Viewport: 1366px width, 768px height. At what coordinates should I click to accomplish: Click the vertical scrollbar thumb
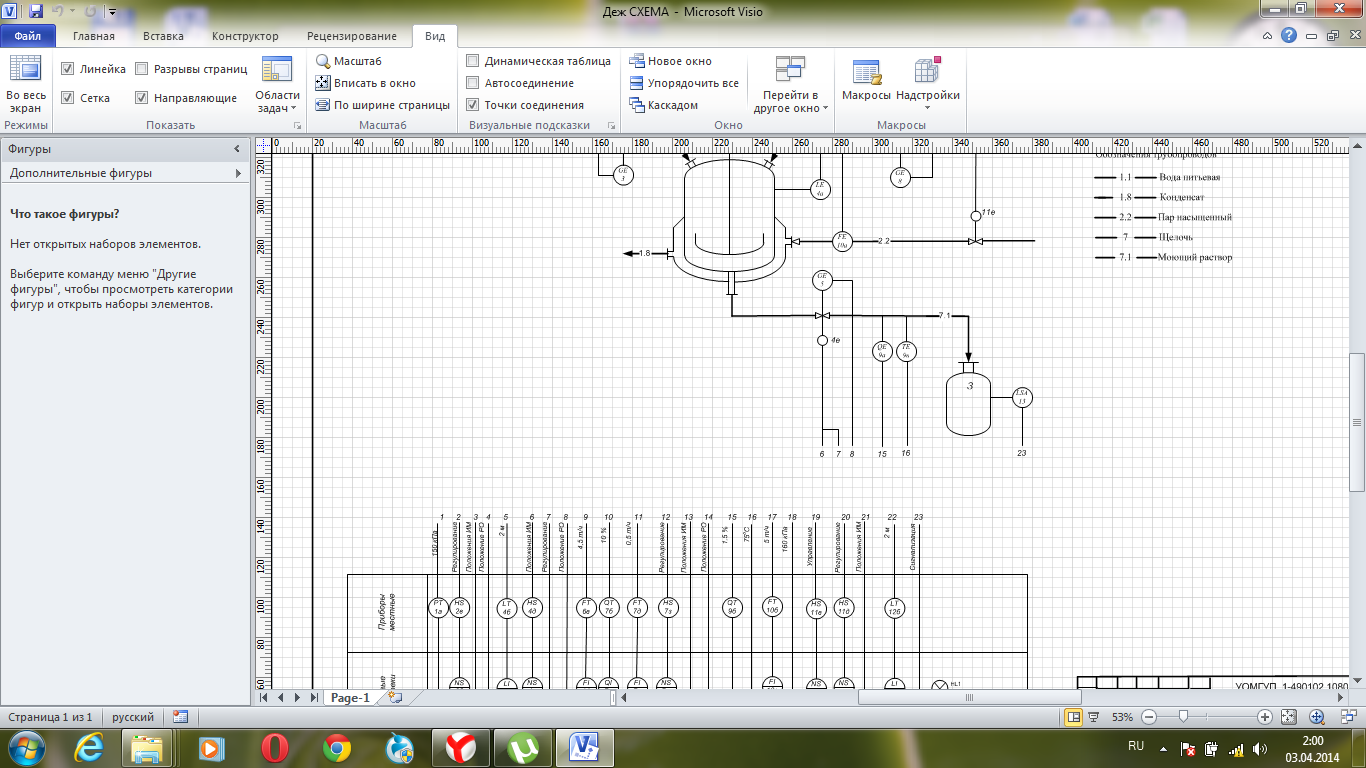1357,421
